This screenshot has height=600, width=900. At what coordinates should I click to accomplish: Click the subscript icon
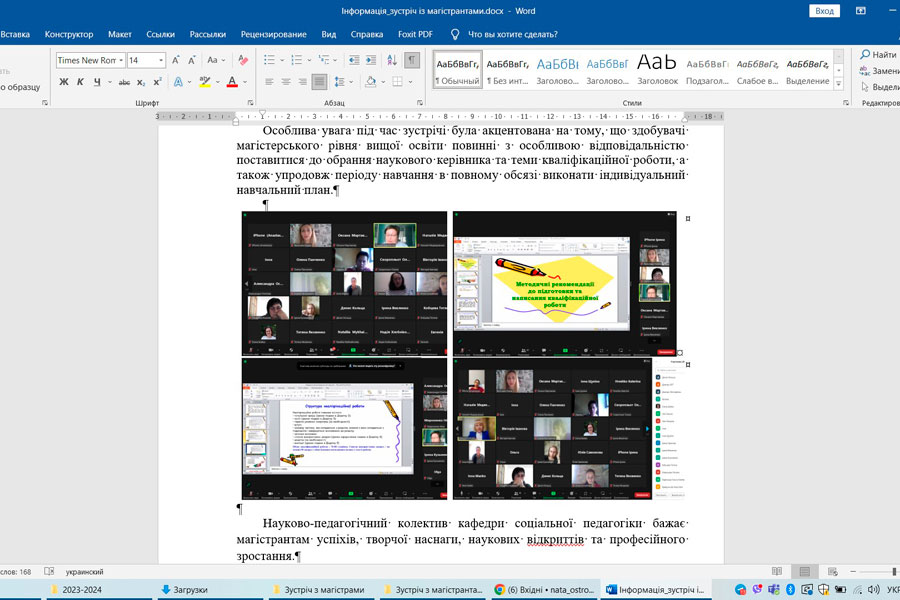pyautogui.click(x=140, y=82)
